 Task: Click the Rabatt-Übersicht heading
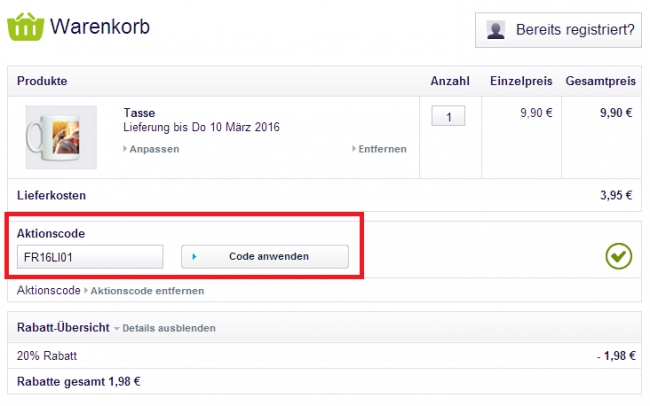[x=62, y=327]
